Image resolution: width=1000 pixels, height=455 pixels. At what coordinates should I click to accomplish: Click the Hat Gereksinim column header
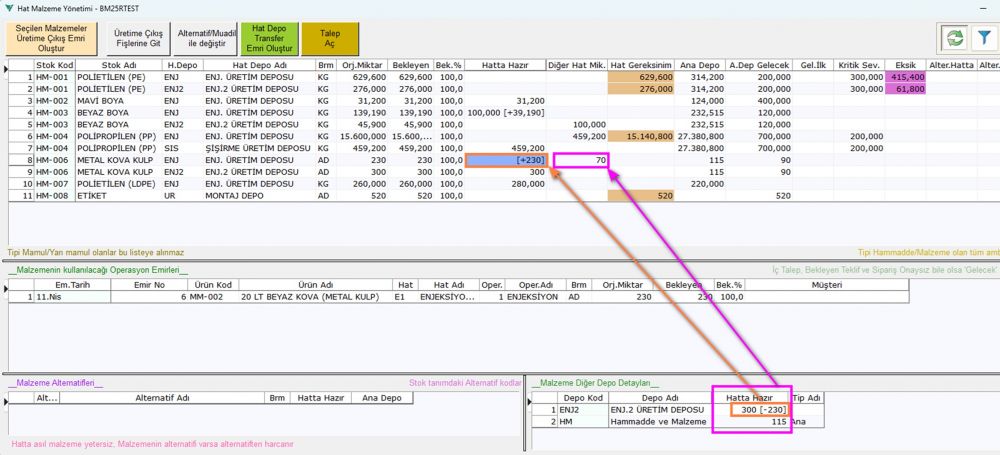tap(640, 65)
